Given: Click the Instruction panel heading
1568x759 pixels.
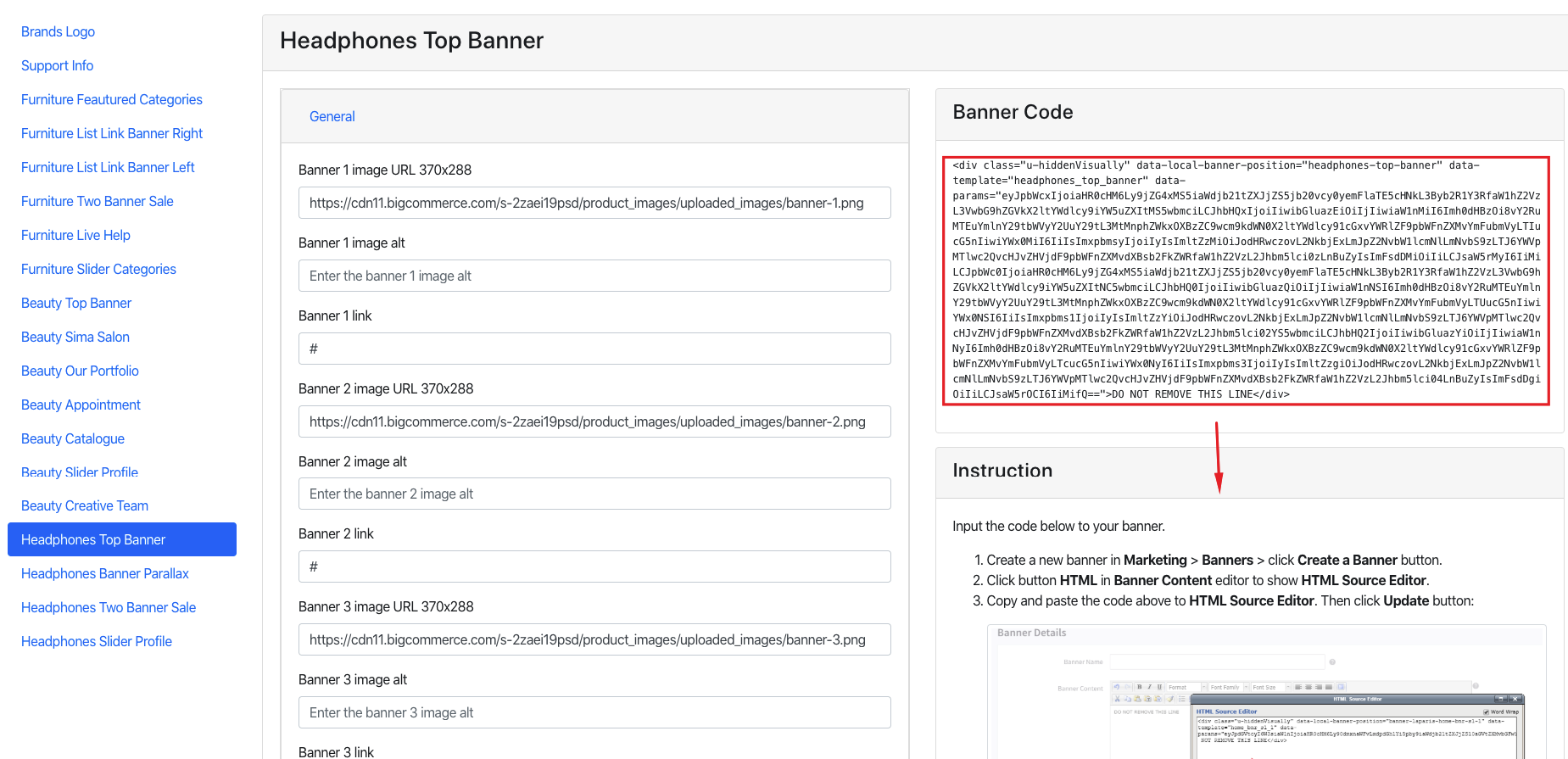Looking at the screenshot, I should click(x=1002, y=471).
